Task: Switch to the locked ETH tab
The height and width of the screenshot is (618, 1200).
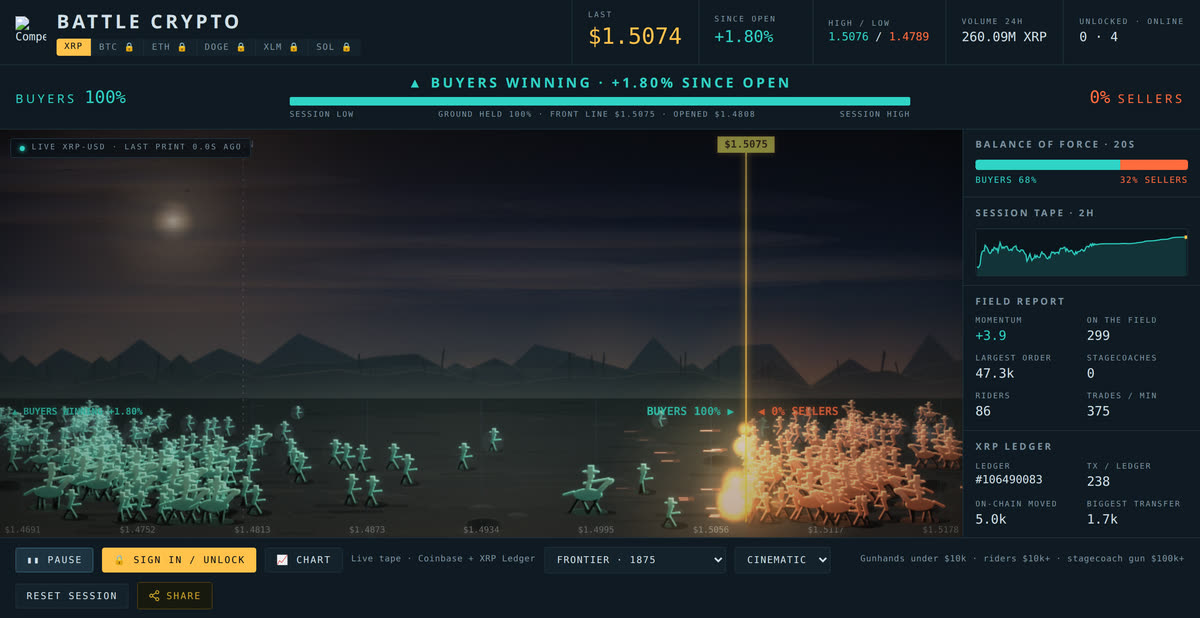Action: (169, 47)
